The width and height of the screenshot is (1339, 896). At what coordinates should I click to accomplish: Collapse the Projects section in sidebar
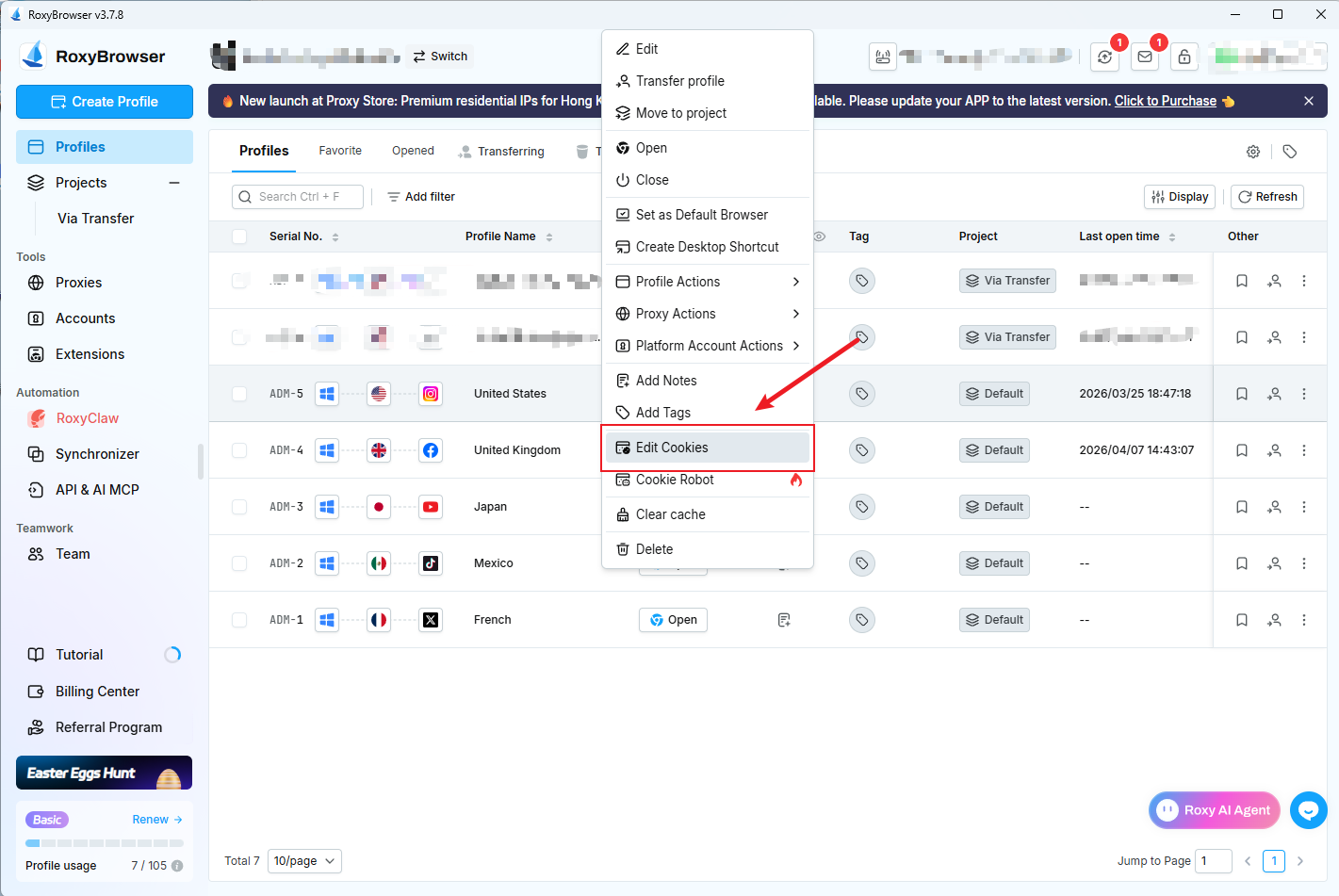point(174,183)
